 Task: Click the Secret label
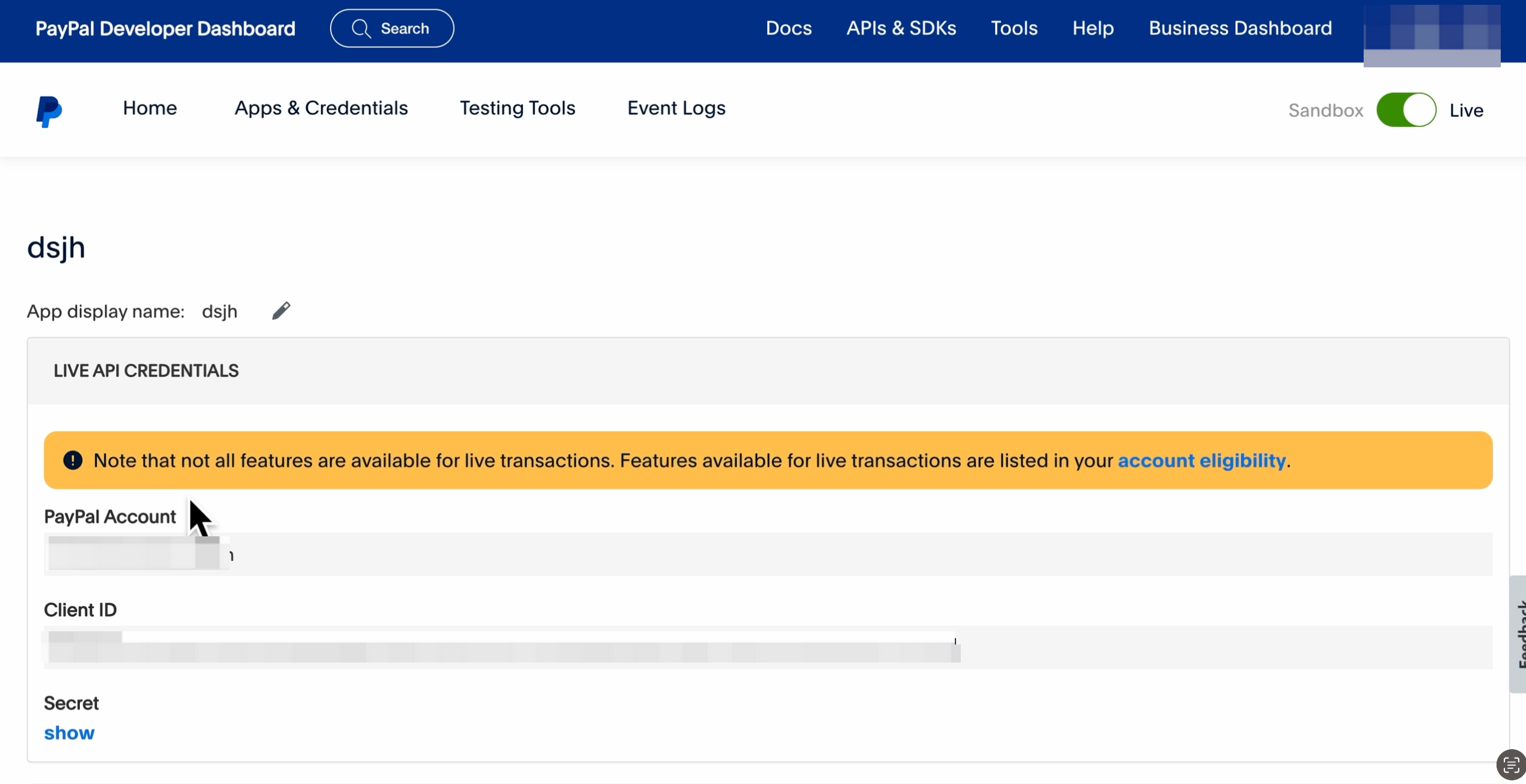pyautogui.click(x=71, y=703)
